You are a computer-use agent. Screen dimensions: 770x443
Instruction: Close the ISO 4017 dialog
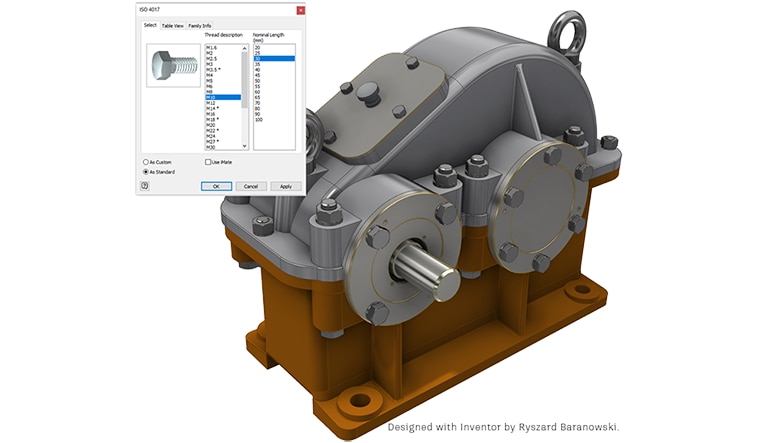300,11
